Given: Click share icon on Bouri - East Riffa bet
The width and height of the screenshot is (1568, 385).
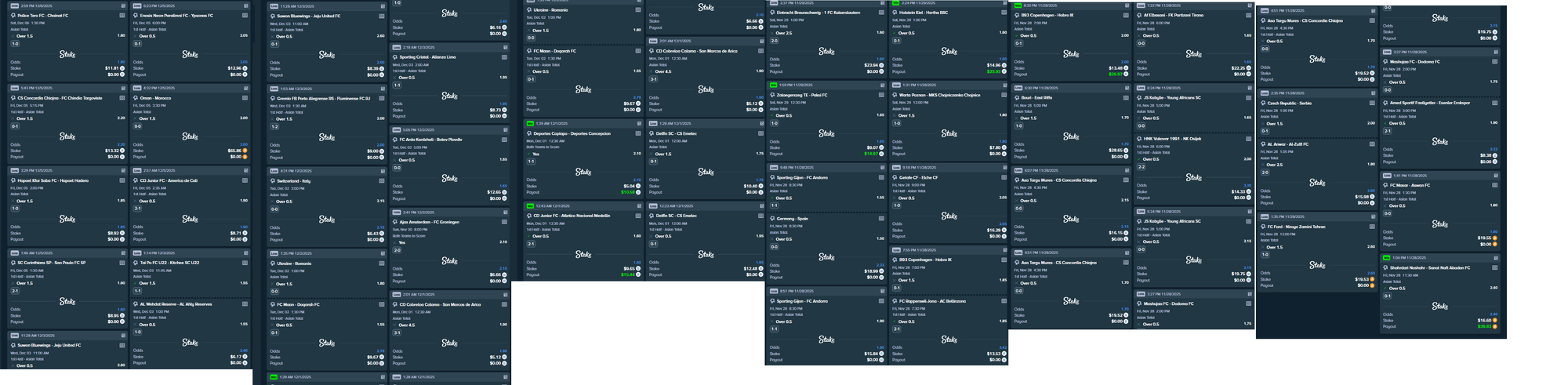Looking at the screenshot, I should (1127, 88).
